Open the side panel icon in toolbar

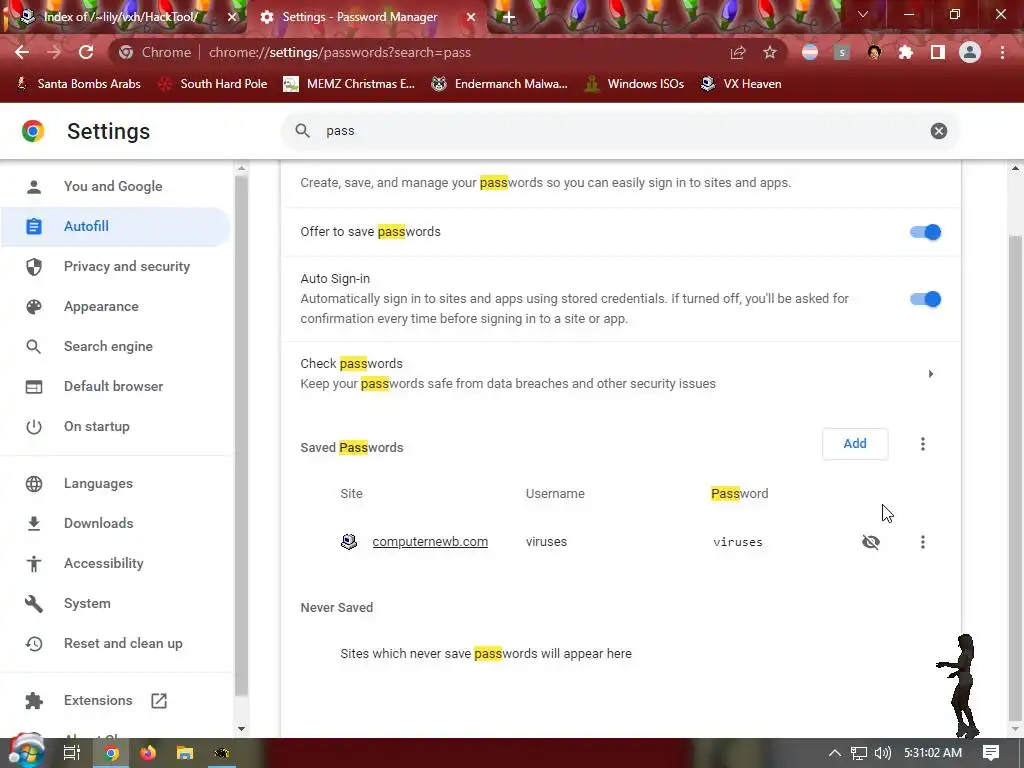(938, 52)
